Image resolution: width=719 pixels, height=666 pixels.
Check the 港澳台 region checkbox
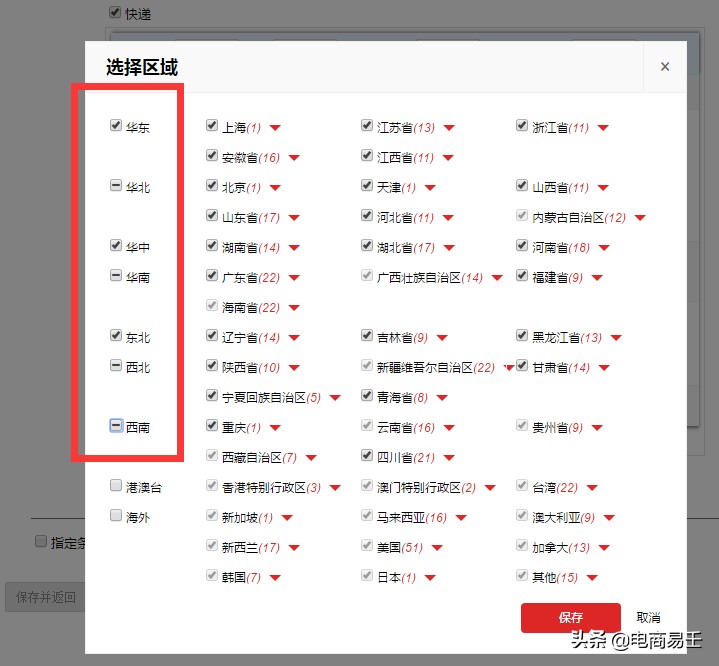(116, 485)
